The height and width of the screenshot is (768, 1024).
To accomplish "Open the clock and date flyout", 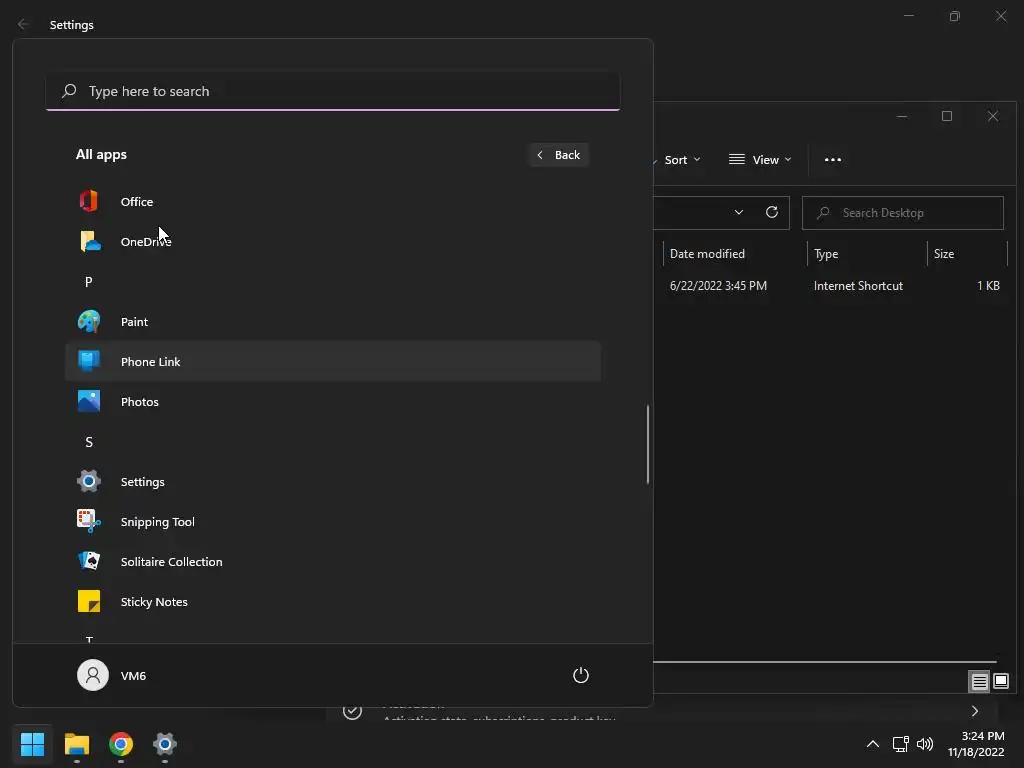I will [x=976, y=744].
